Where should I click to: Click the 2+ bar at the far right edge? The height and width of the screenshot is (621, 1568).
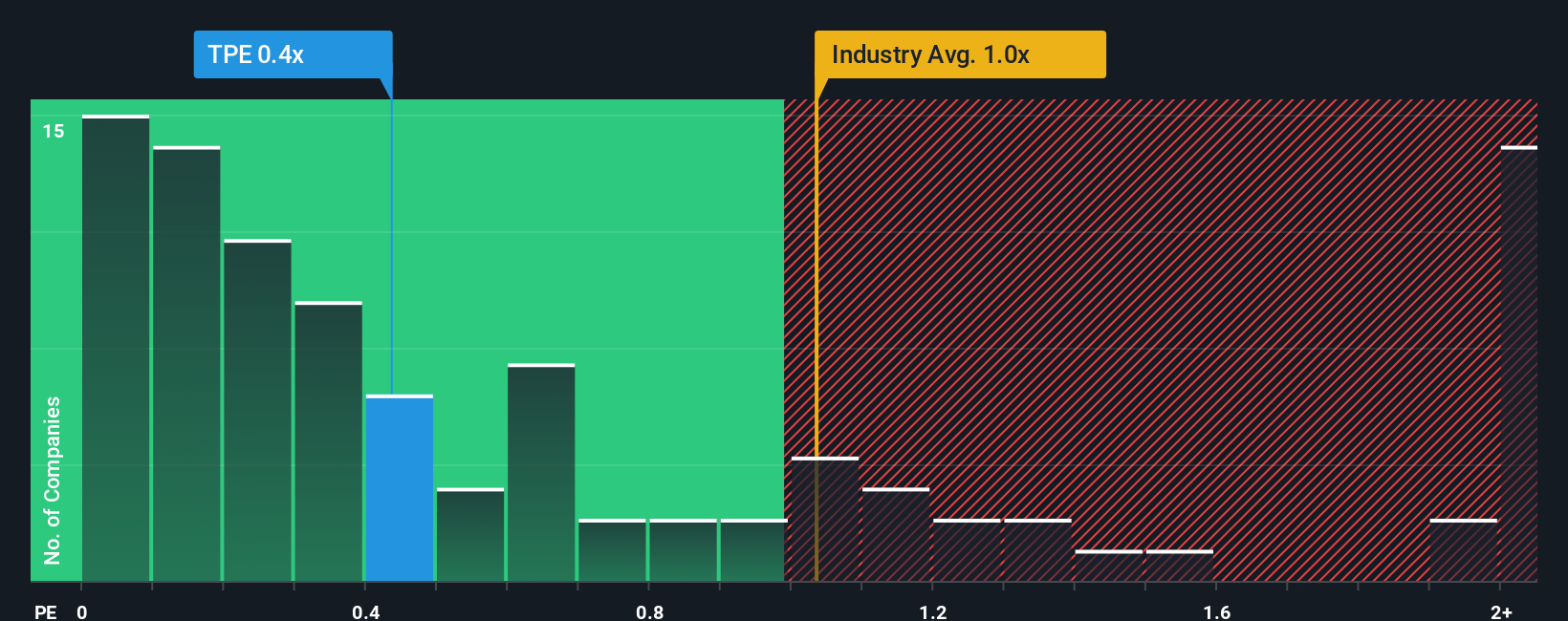[x=1519, y=364]
